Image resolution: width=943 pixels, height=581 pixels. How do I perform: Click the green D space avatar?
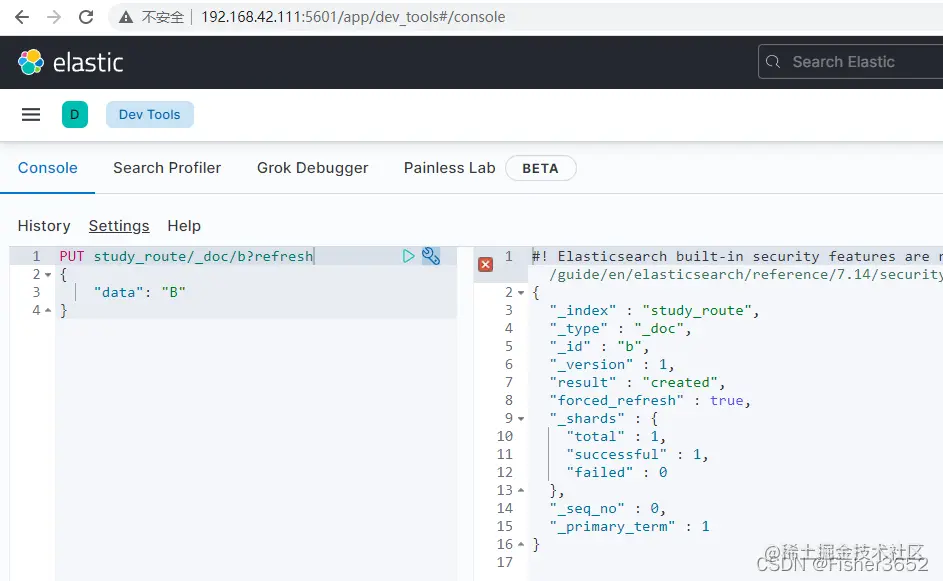coord(75,114)
